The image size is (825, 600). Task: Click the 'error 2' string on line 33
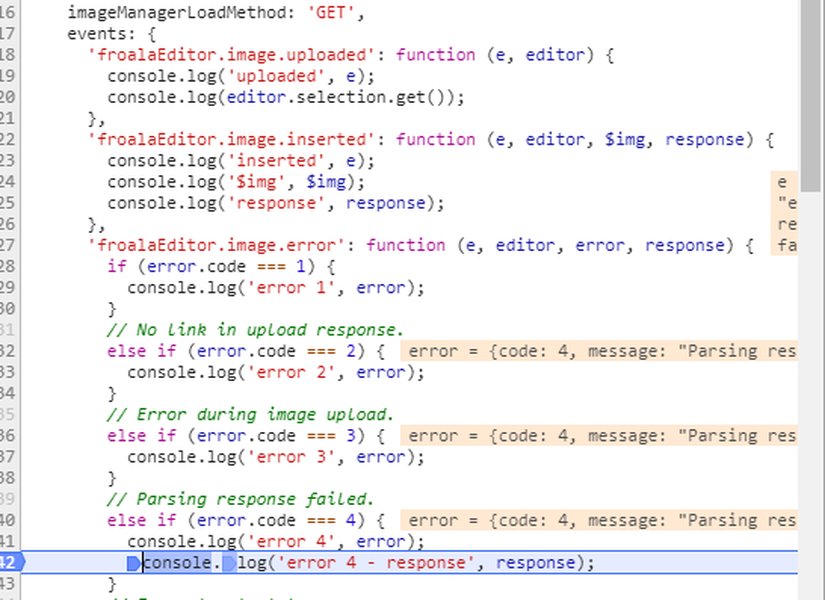(x=291, y=373)
